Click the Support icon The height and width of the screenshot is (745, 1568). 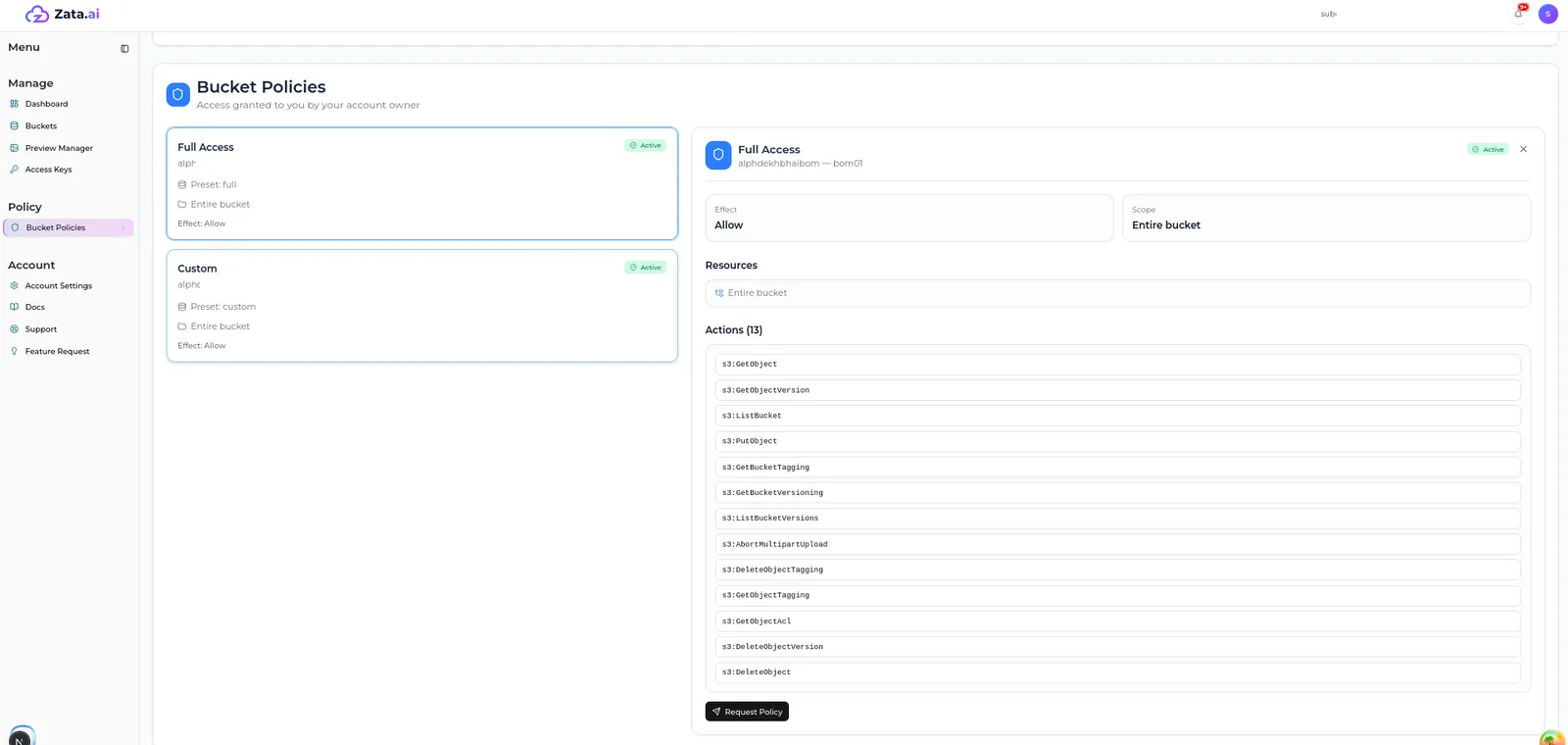pos(14,329)
